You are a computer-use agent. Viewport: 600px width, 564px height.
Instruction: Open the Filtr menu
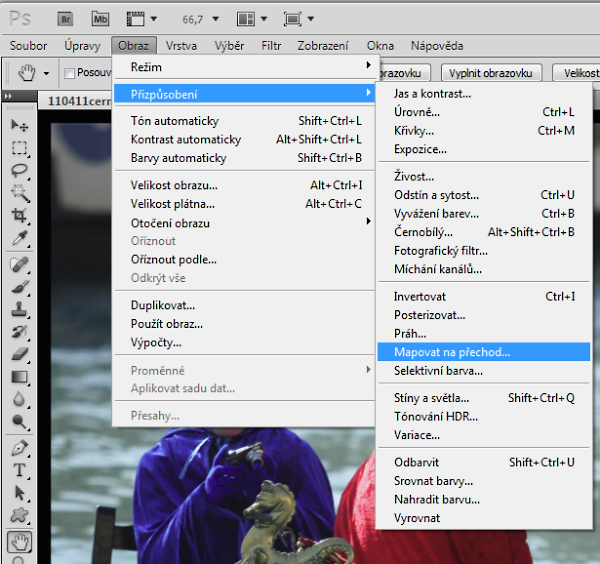pyautogui.click(x=271, y=46)
